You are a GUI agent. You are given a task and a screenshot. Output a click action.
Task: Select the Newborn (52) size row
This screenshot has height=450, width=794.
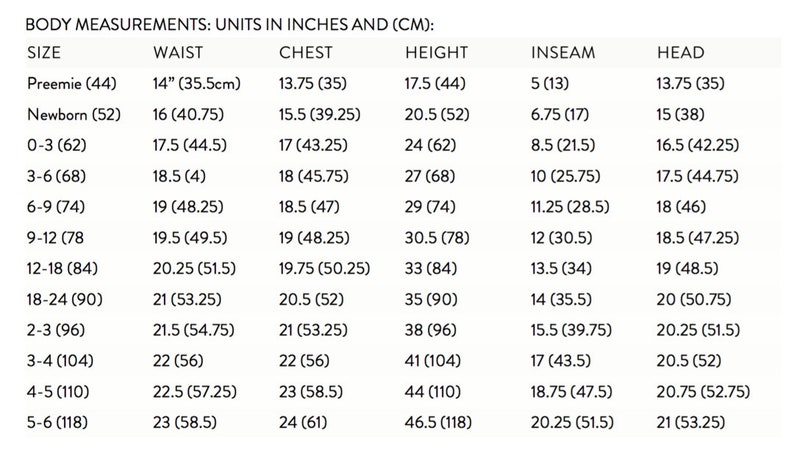[403, 114]
